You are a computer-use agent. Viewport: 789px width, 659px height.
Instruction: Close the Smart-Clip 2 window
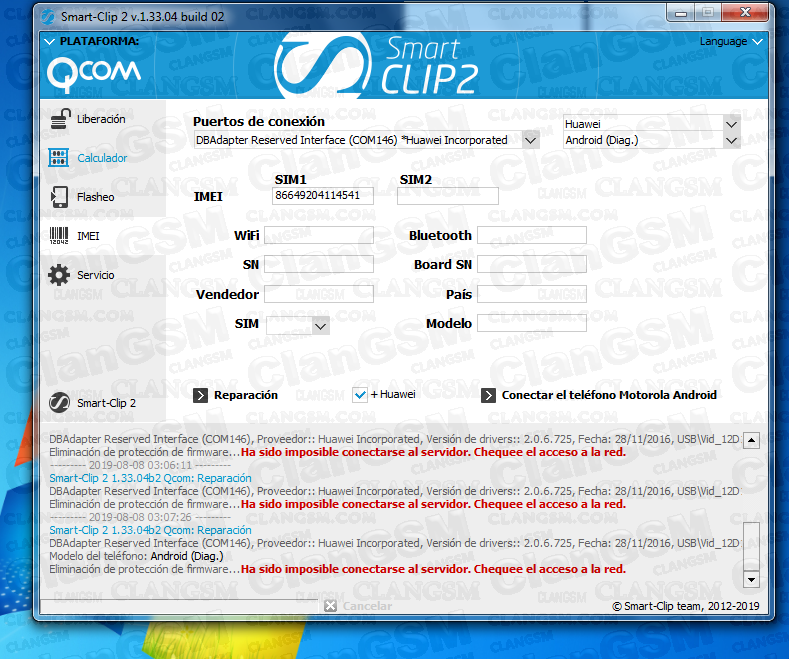(x=746, y=13)
